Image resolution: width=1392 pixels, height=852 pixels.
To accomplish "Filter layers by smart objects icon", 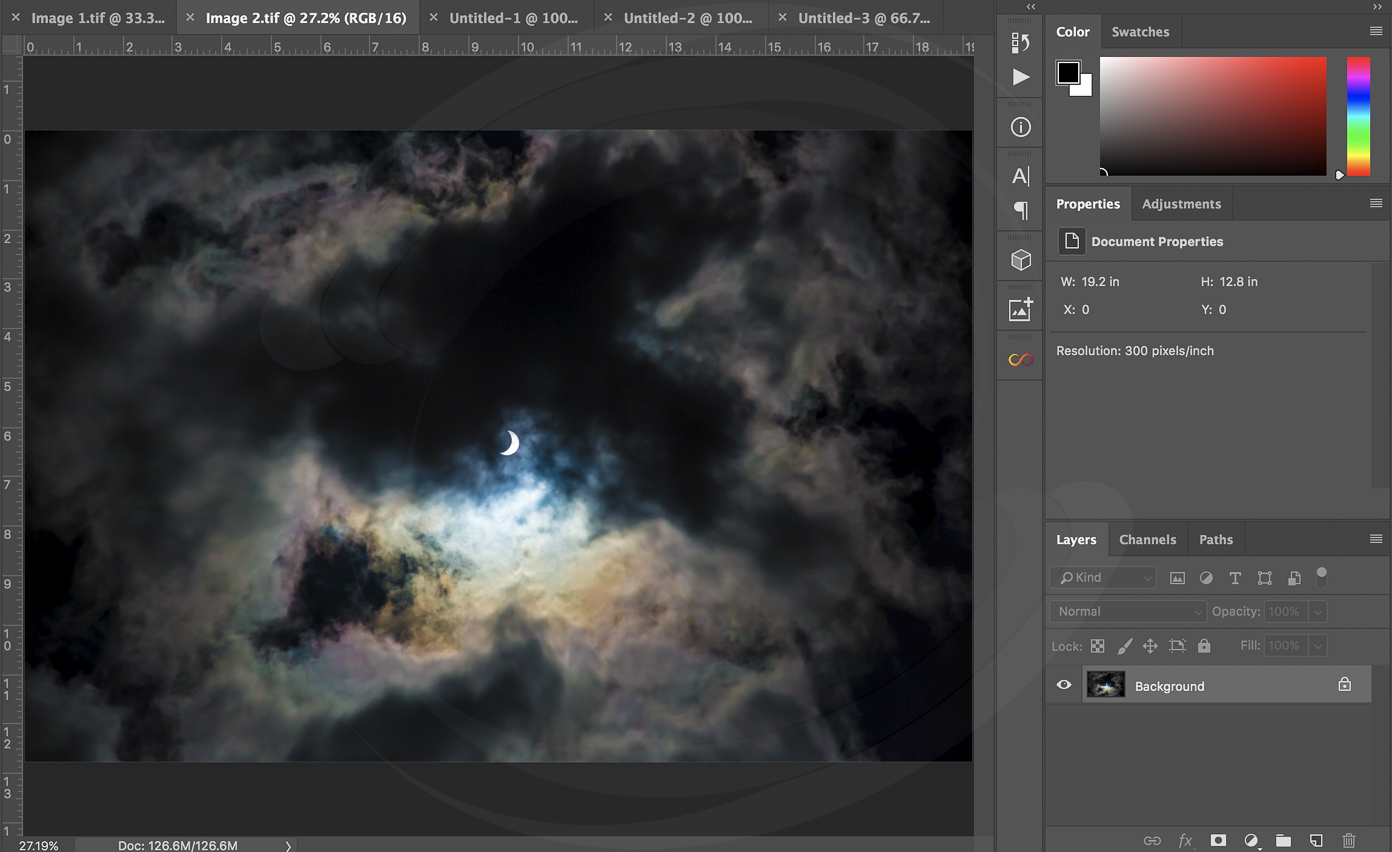I will (1294, 578).
